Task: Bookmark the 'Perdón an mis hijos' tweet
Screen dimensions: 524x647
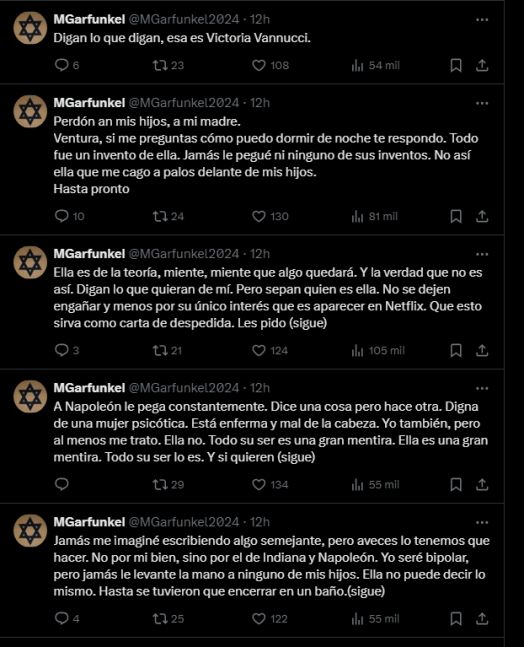Action: point(456,216)
